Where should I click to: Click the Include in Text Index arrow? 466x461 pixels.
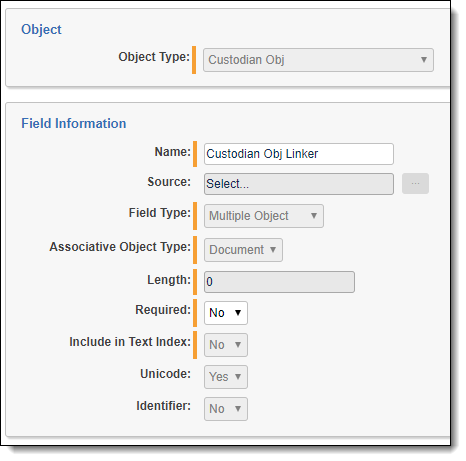tap(238, 345)
